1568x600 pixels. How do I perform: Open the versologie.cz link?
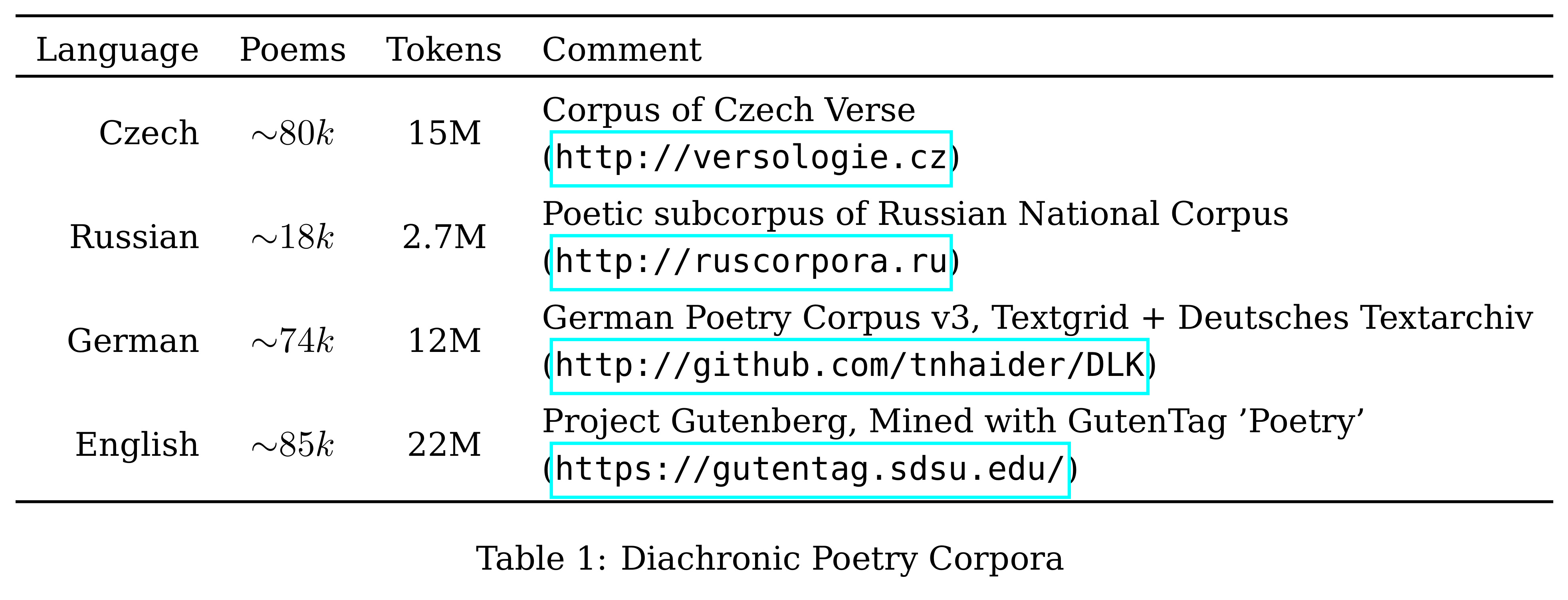click(751, 158)
